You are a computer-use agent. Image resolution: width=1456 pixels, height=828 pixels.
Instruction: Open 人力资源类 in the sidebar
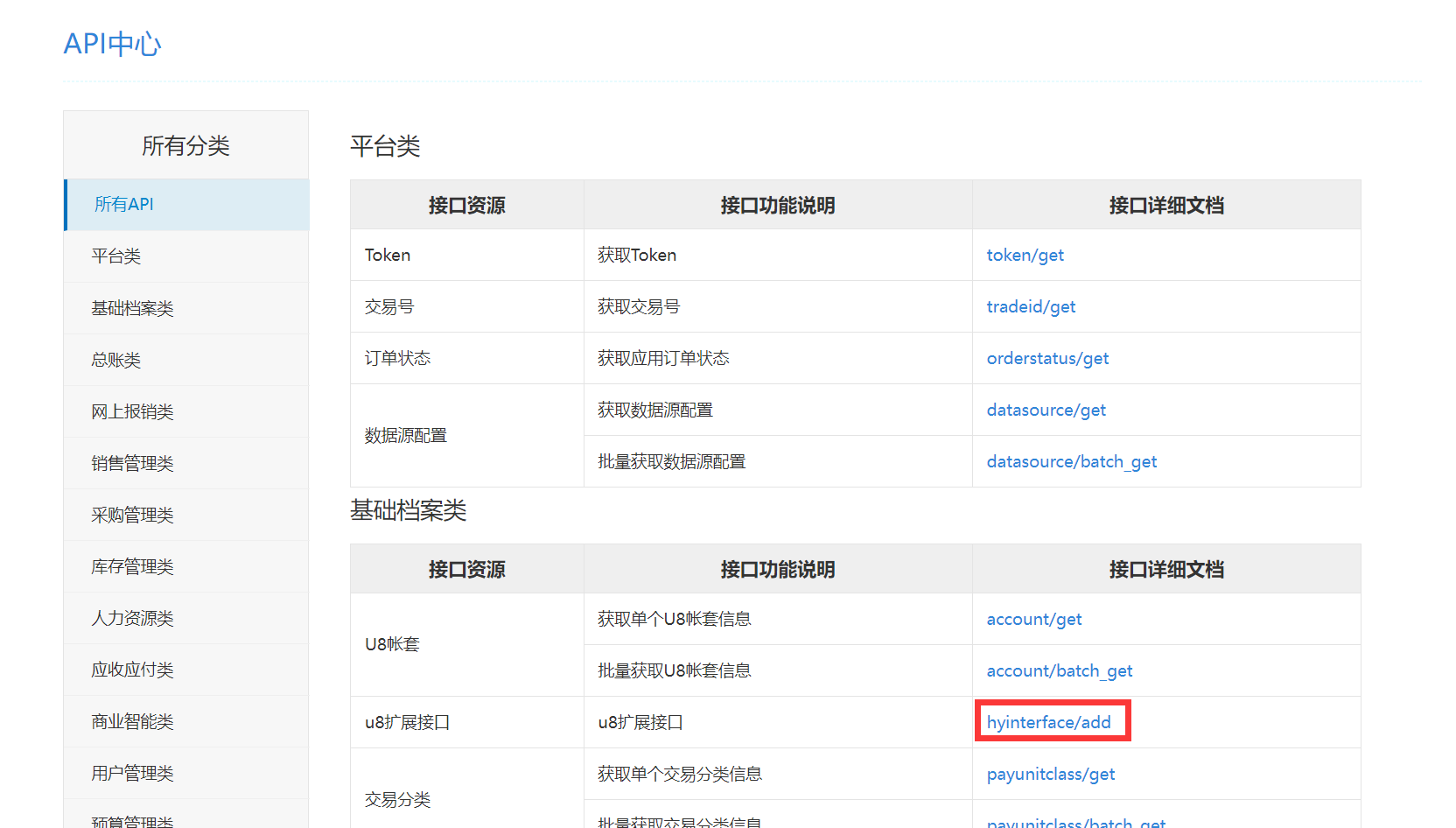[x=132, y=618]
